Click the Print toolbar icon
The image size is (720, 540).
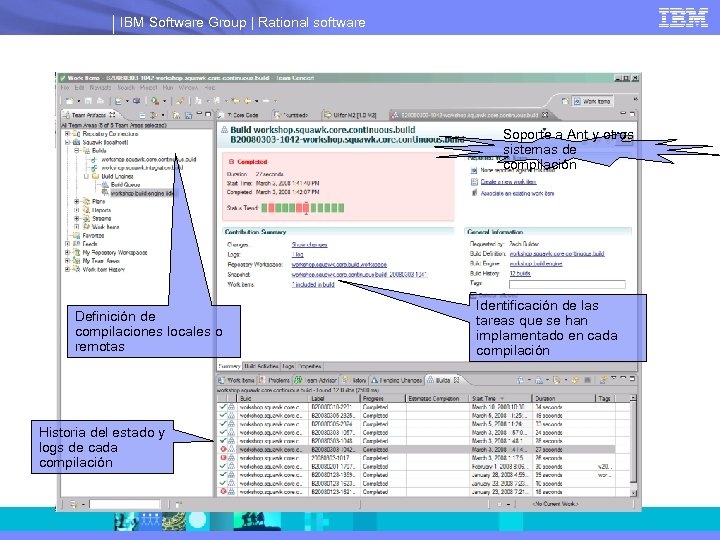[100, 101]
